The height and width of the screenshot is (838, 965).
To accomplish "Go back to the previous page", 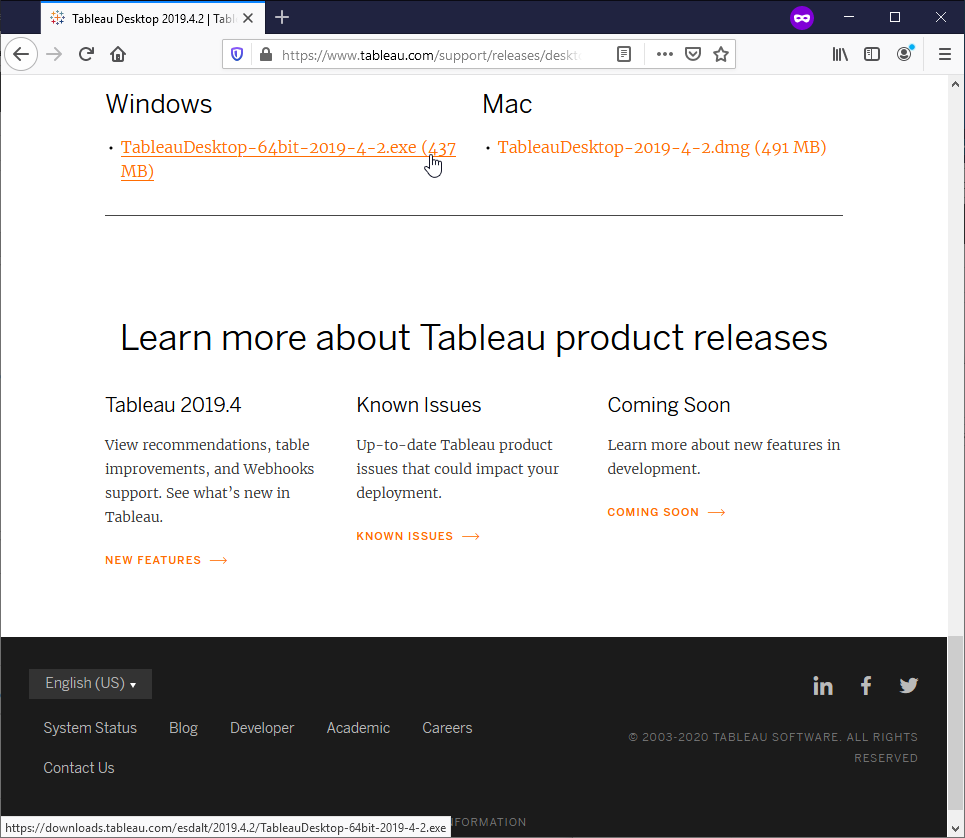I will (21, 55).
